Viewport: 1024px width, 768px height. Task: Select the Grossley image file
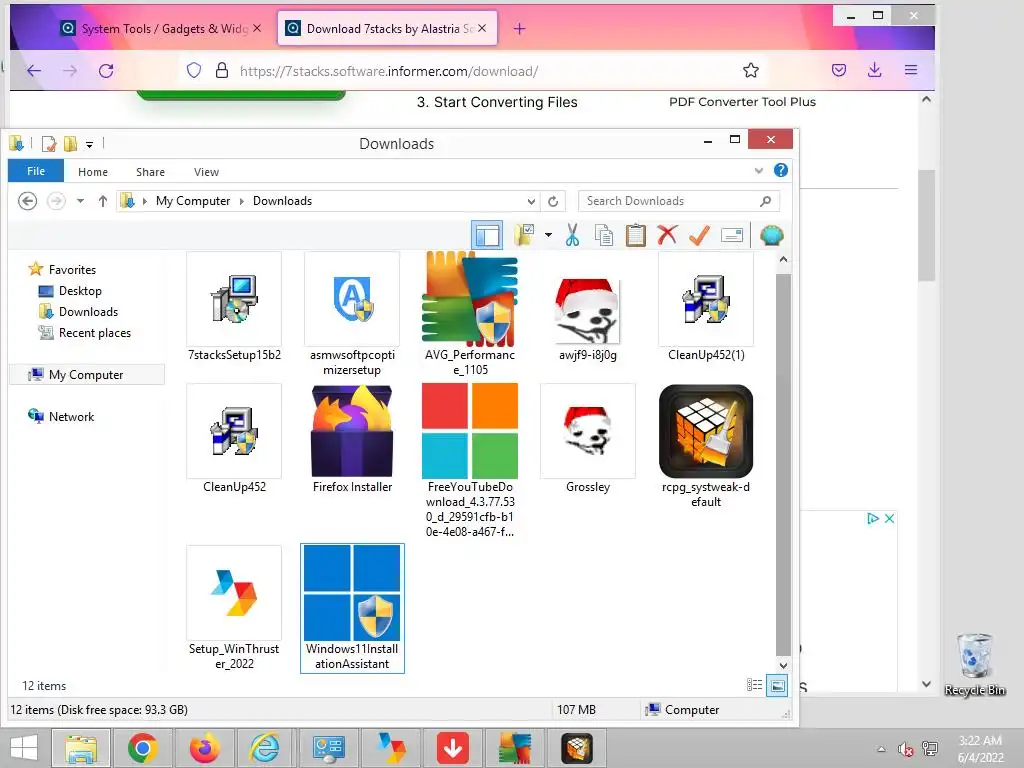point(588,439)
